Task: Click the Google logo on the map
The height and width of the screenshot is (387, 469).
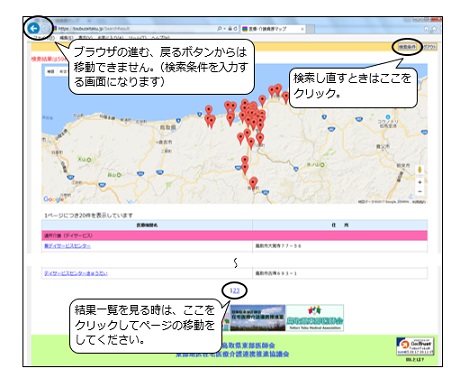Action: click(x=53, y=199)
